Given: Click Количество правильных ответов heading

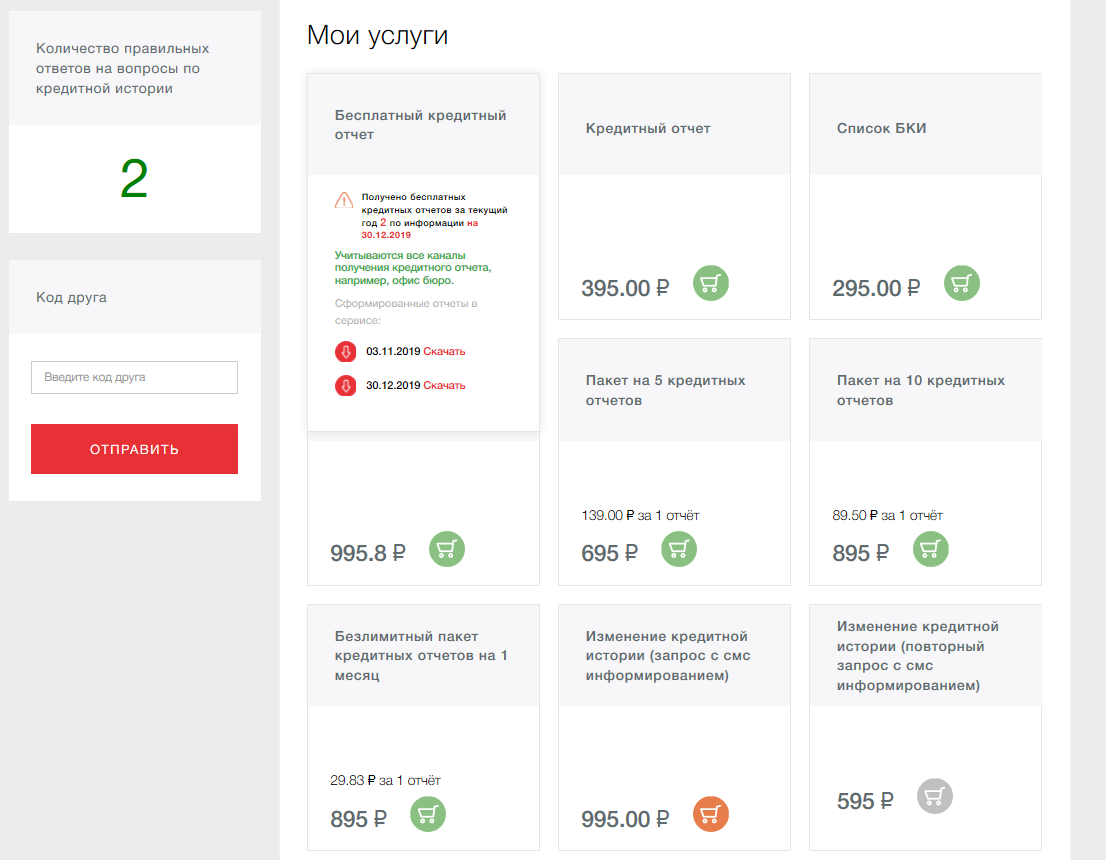Looking at the screenshot, I should [x=123, y=68].
